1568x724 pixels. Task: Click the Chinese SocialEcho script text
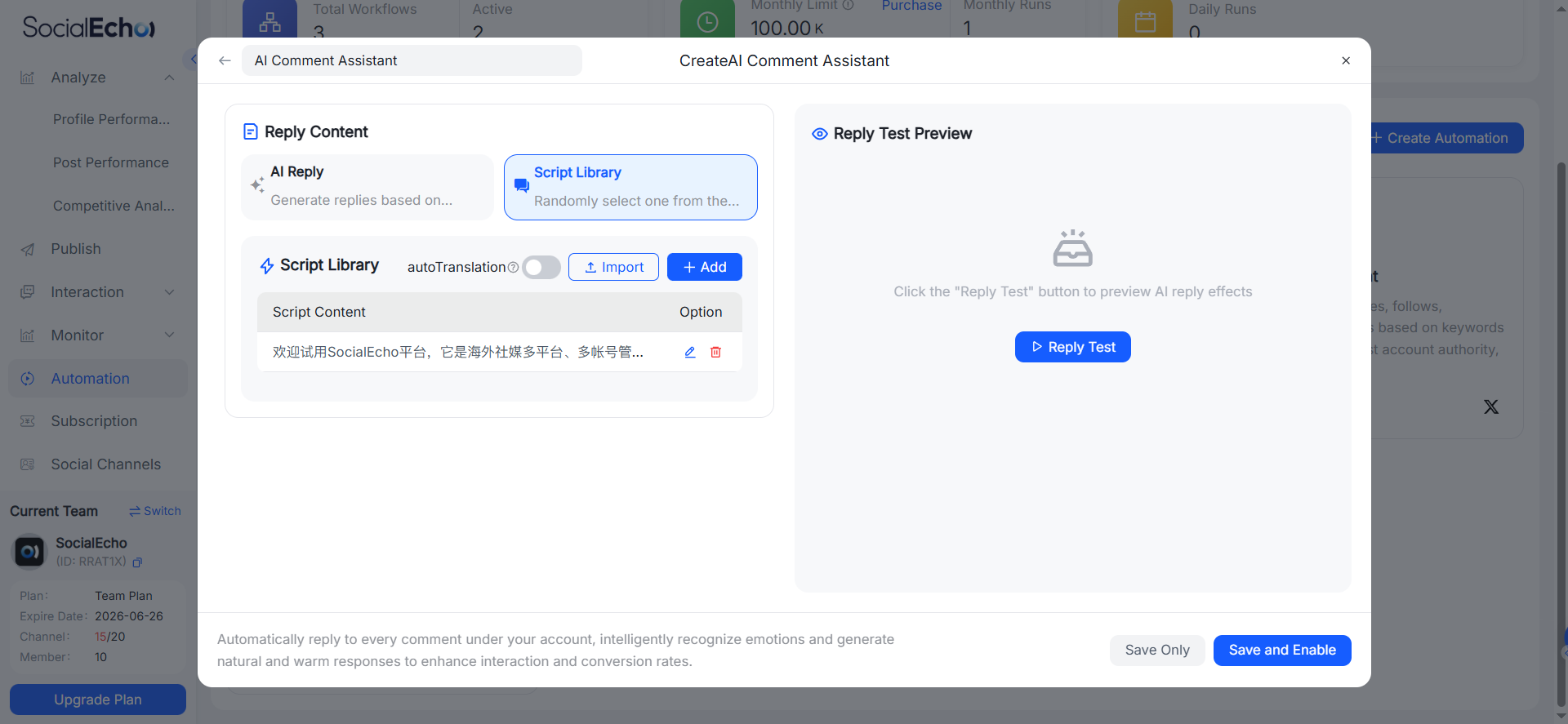(458, 352)
